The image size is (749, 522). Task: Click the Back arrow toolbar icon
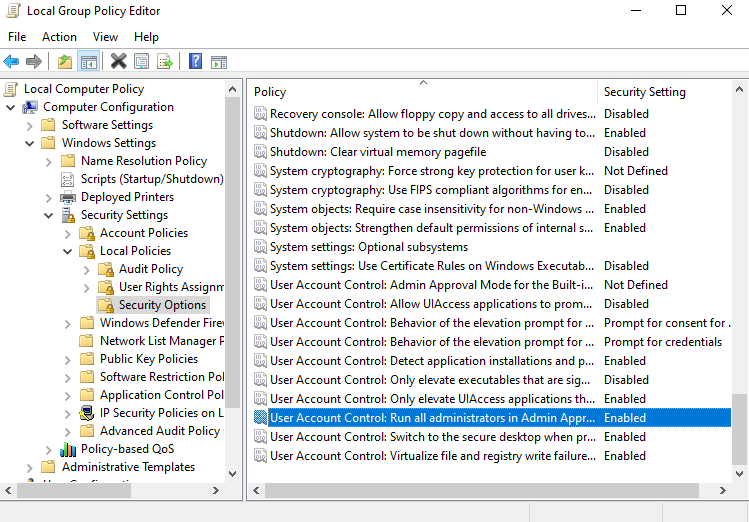pos(11,62)
